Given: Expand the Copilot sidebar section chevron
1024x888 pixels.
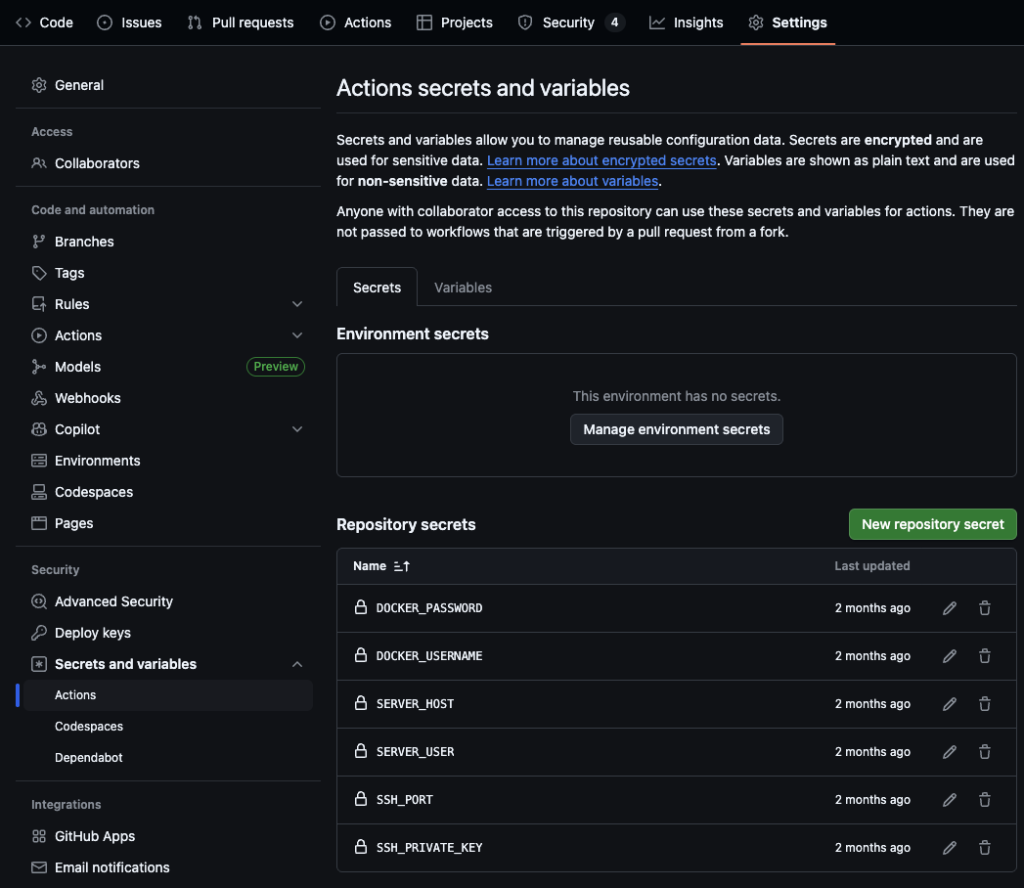Looking at the screenshot, I should 297,430.
